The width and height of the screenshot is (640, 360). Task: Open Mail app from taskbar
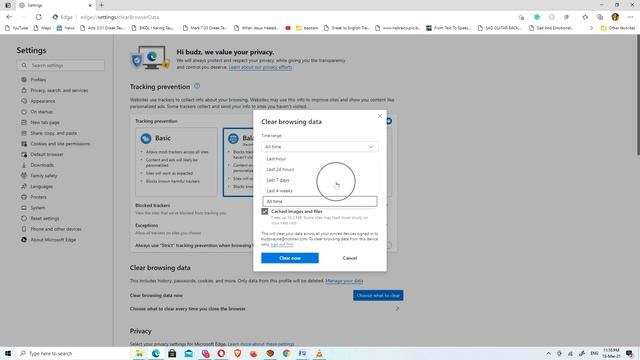click(x=189, y=353)
